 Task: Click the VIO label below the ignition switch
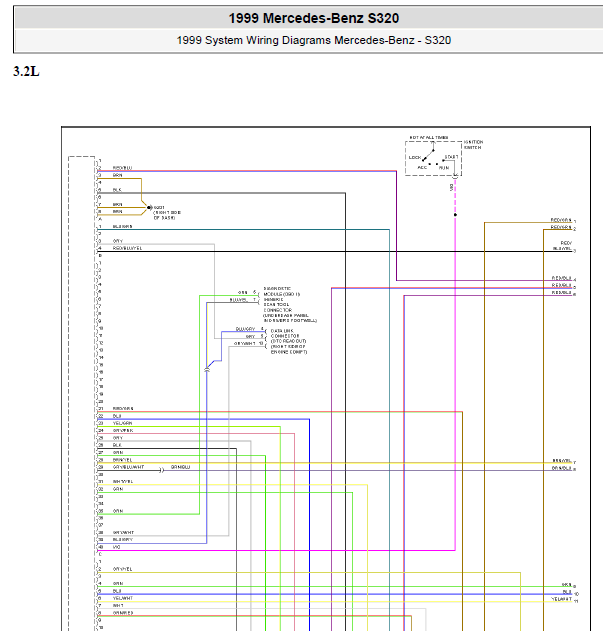pos(451,187)
